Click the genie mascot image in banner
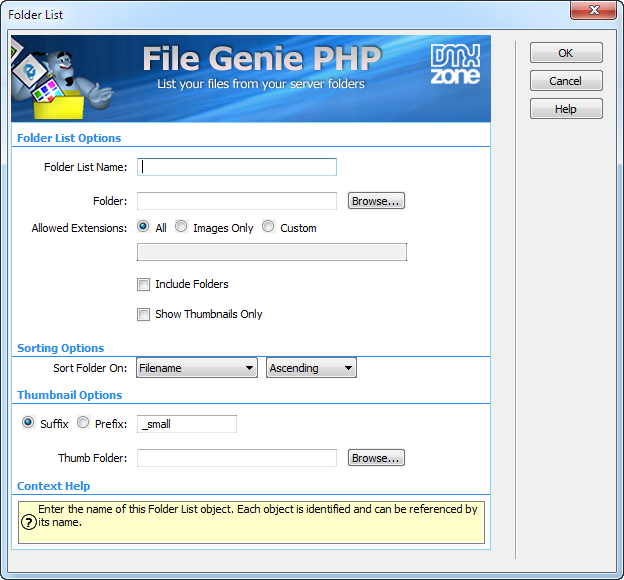This screenshot has width=624, height=580. pos(62,84)
